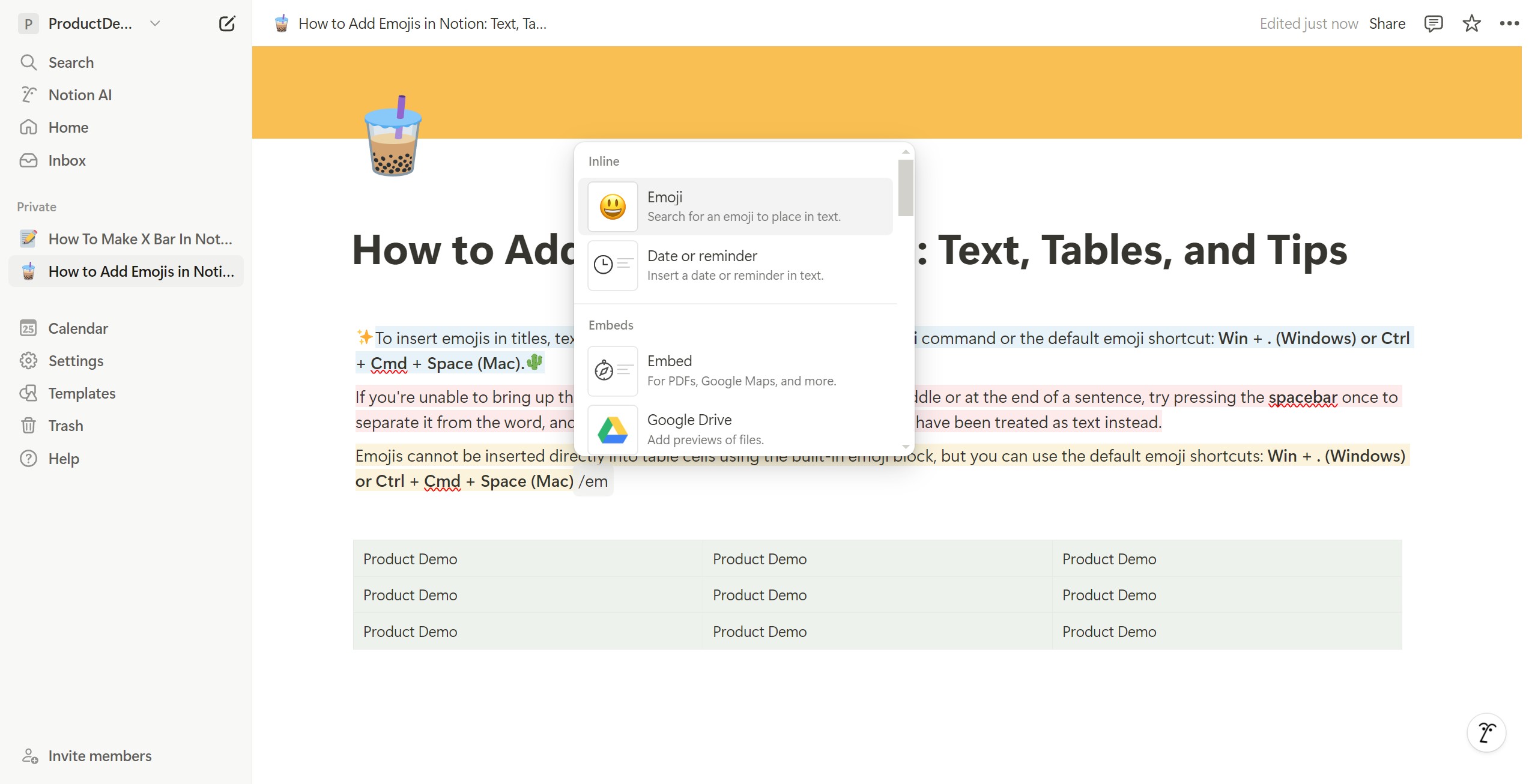
Task: Open Templates from the sidebar
Action: pos(126,393)
